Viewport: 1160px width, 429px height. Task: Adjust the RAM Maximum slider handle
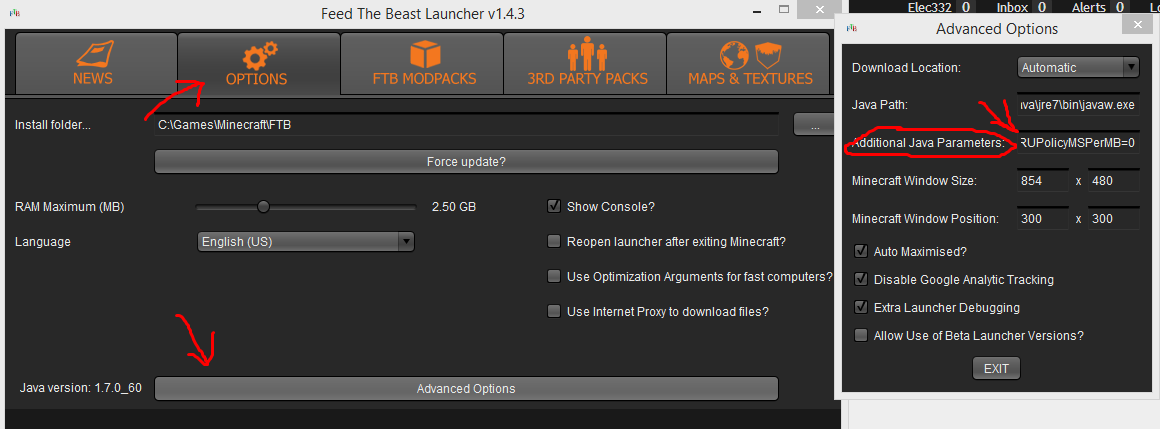click(x=263, y=207)
